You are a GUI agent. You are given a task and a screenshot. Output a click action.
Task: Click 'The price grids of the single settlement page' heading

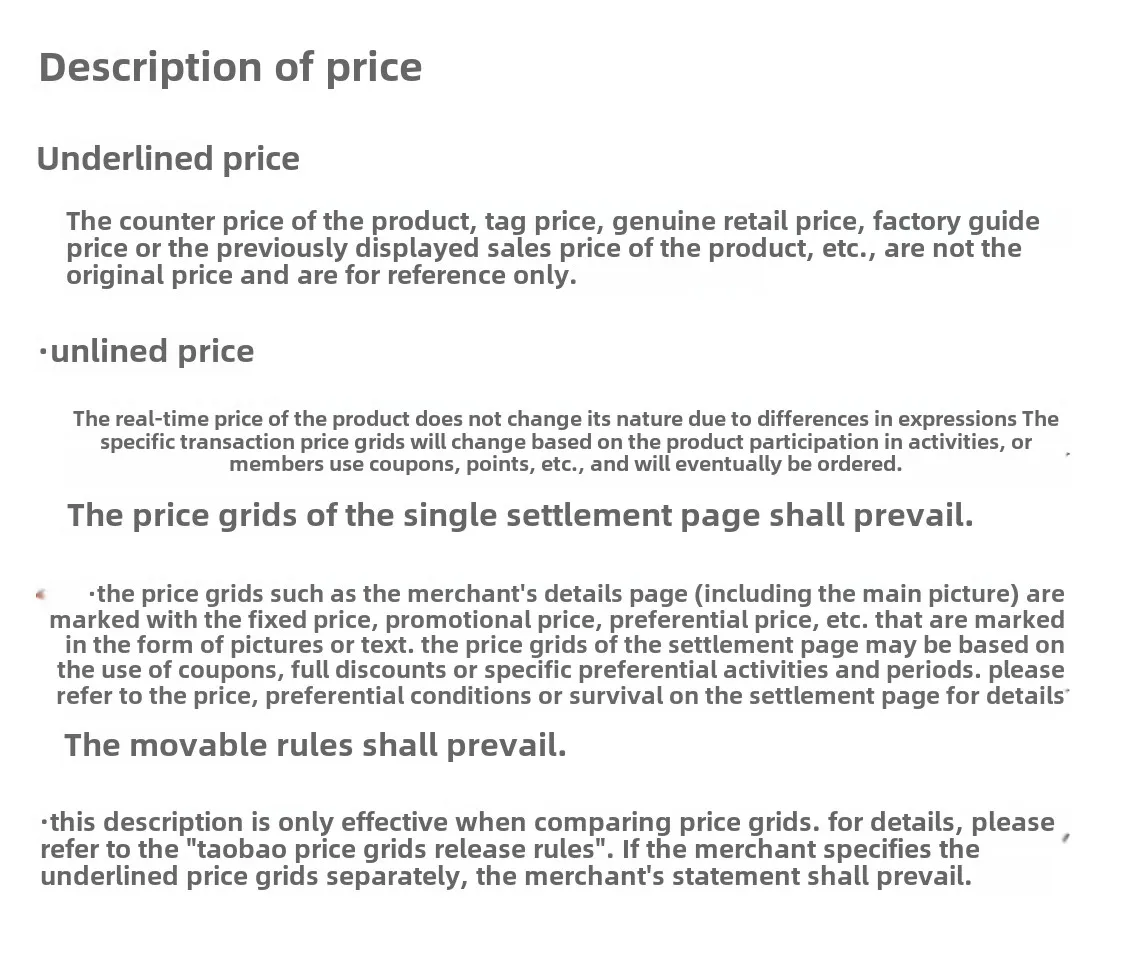[520, 516]
